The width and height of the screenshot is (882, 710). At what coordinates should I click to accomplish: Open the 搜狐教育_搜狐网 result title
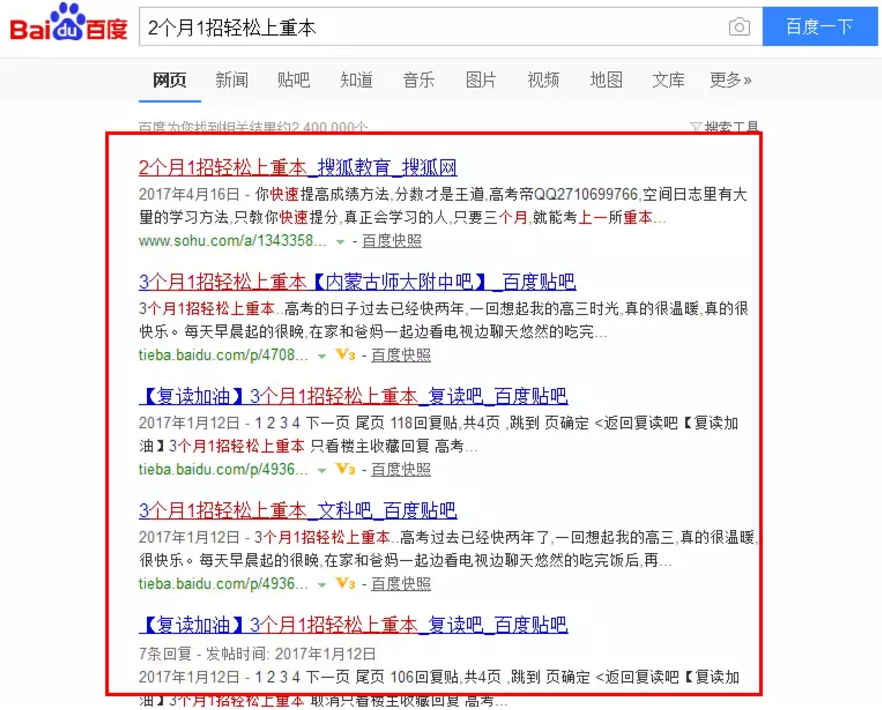[x=298, y=167]
